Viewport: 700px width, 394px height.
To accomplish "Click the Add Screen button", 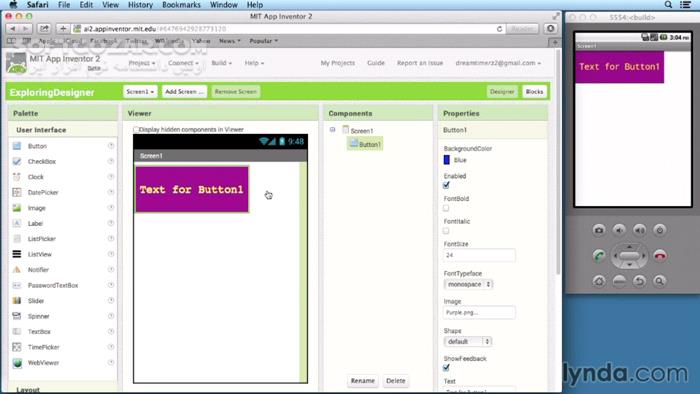I will coord(184,91).
